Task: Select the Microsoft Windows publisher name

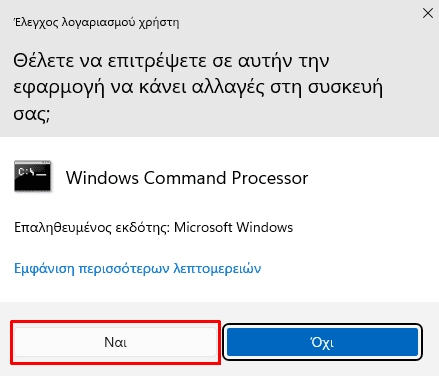Action: (233, 227)
